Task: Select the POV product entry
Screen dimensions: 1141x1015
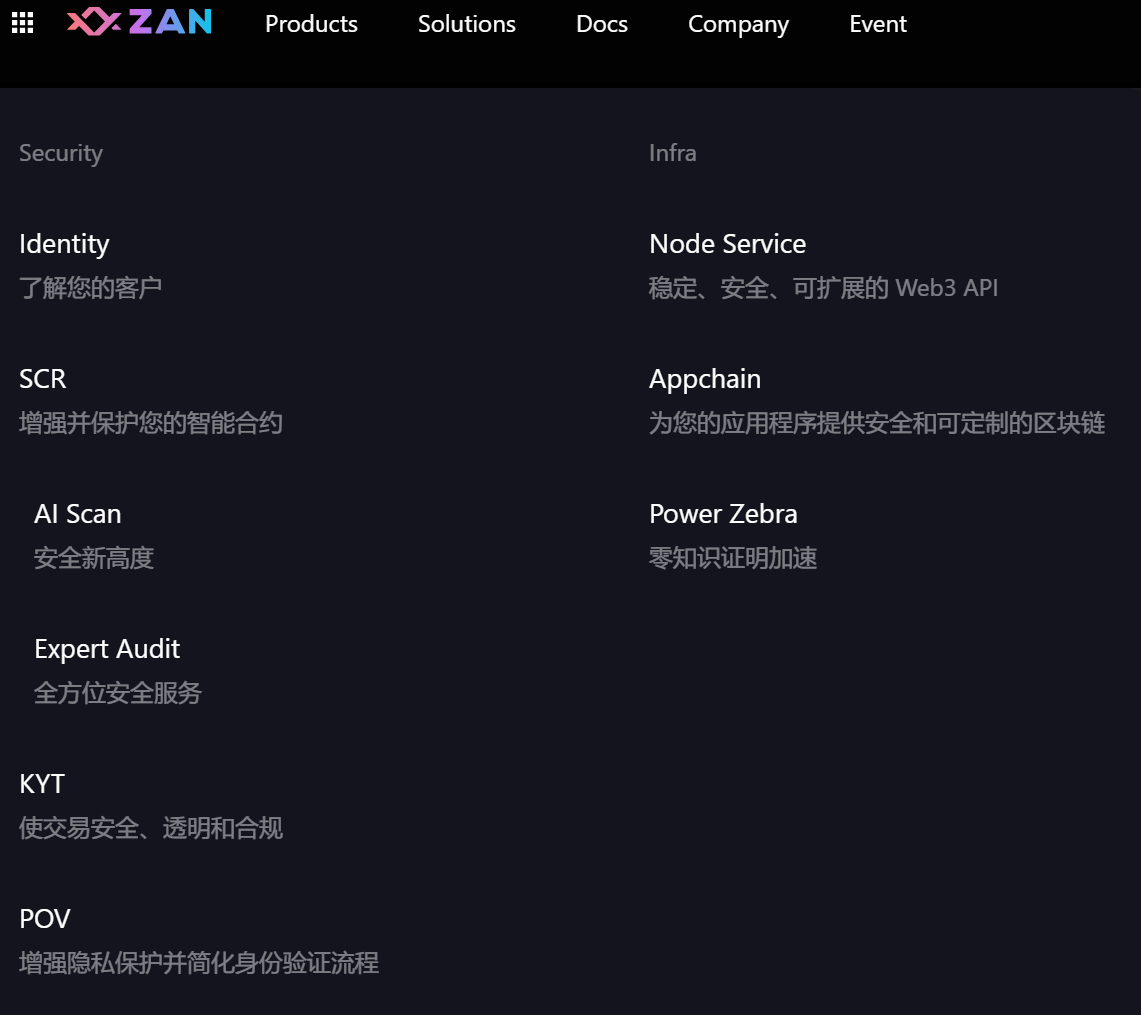Action: (x=45, y=919)
